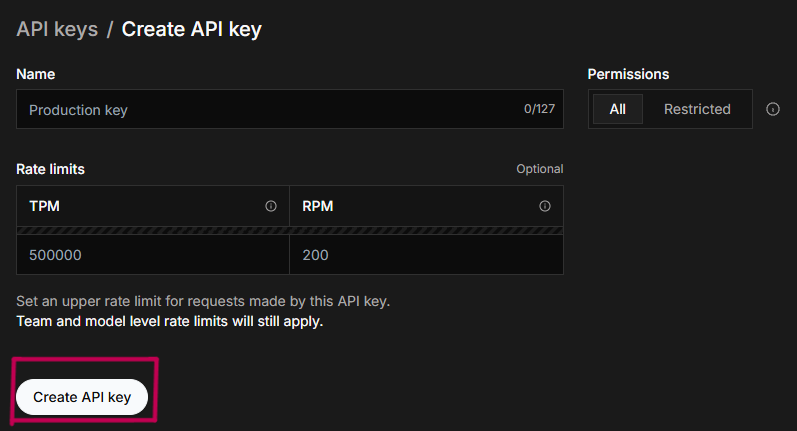This screenshot has width=797, height=431.
Task: Click the Create API key breadcrumb title
Action: pyautogui.click(x=192, y=29)
